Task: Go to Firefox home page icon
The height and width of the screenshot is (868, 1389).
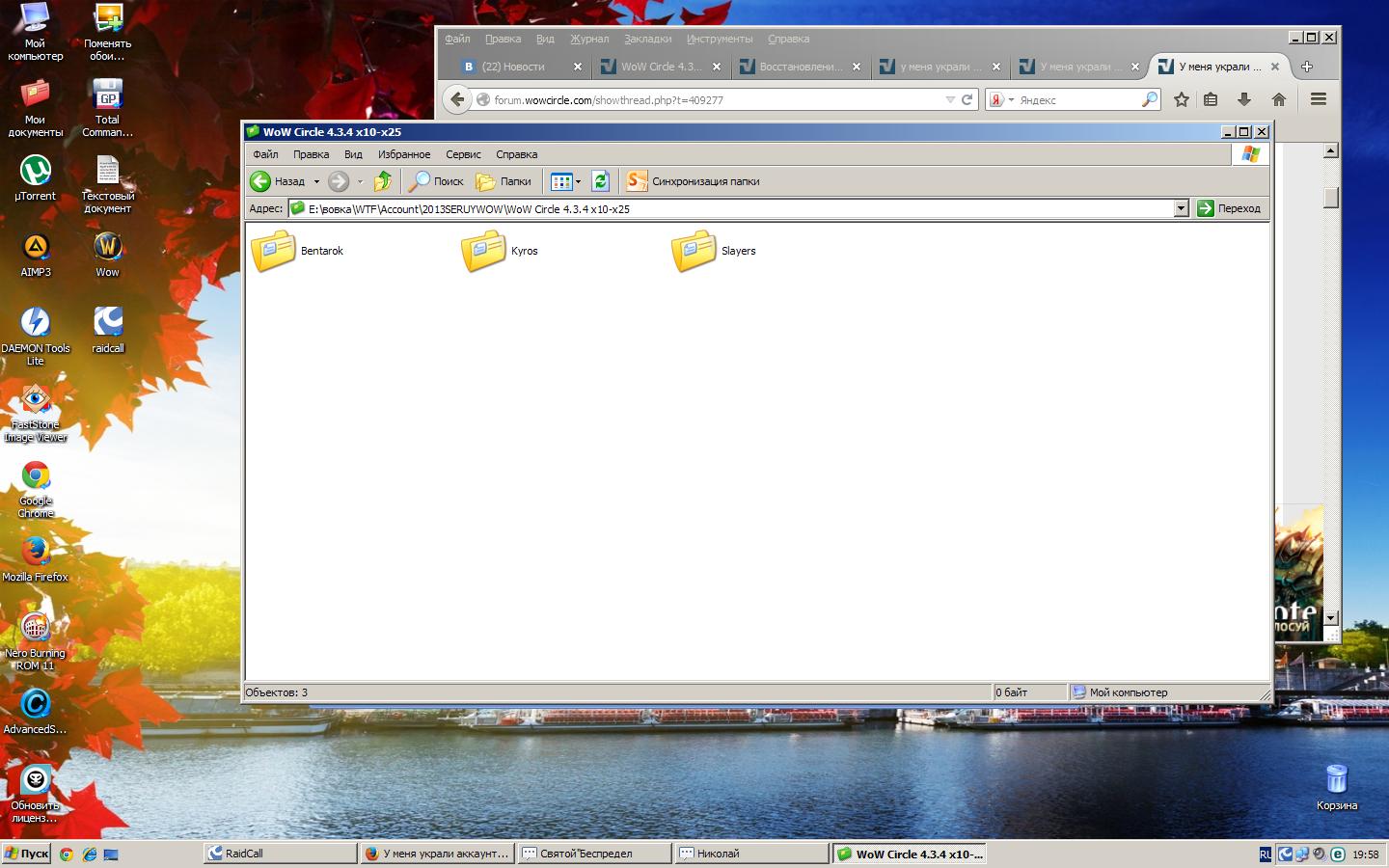Action: 1279,99
